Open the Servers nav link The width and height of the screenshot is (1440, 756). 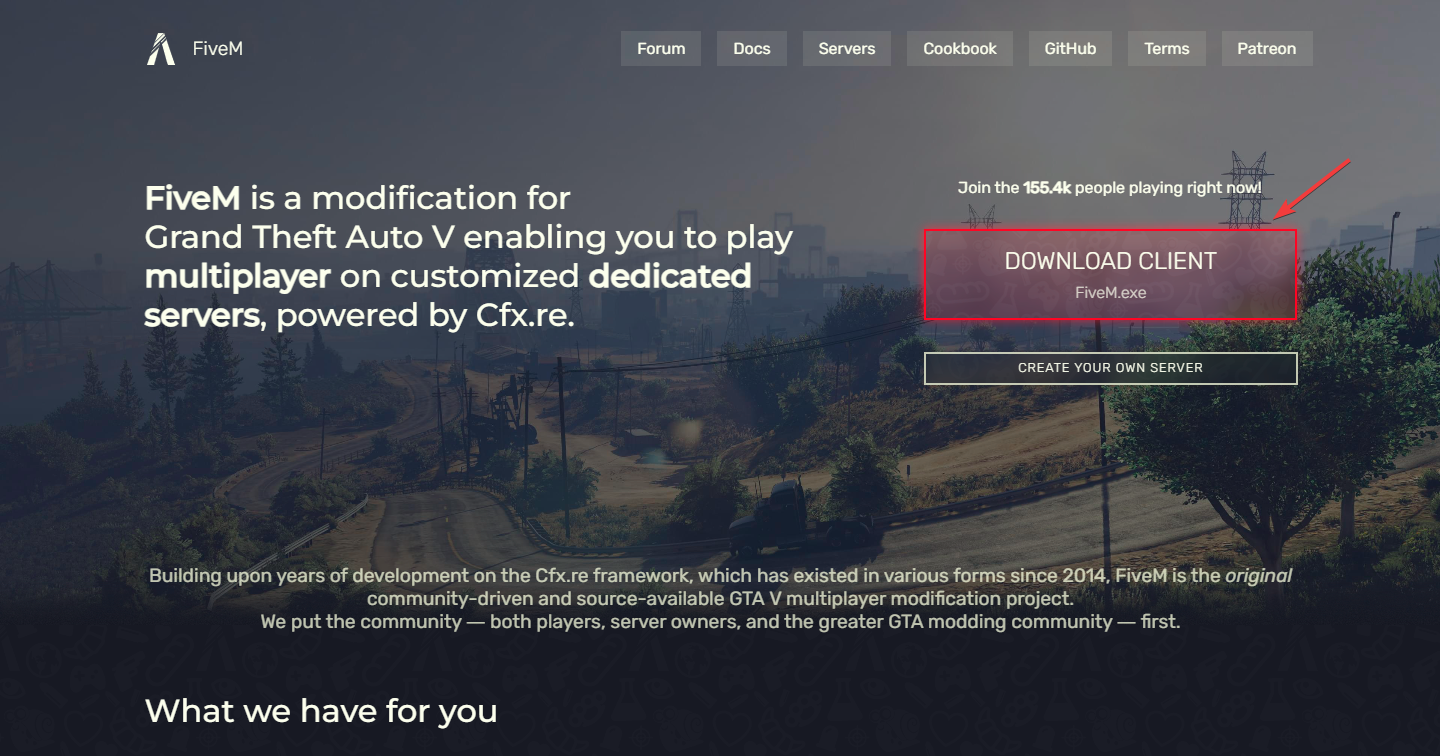point(847,48)
